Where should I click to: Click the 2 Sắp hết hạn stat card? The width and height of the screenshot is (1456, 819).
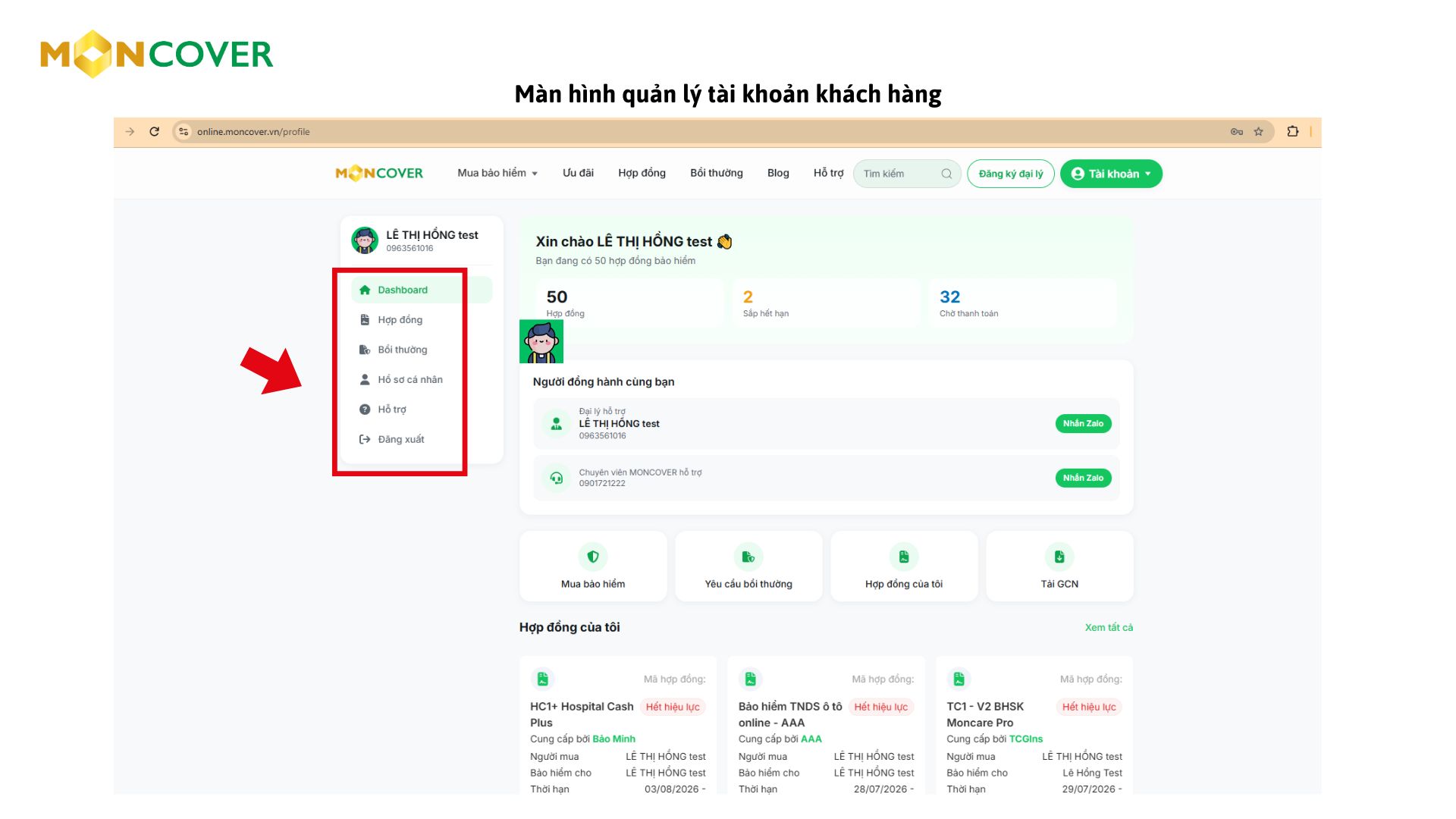click(825, 303)
